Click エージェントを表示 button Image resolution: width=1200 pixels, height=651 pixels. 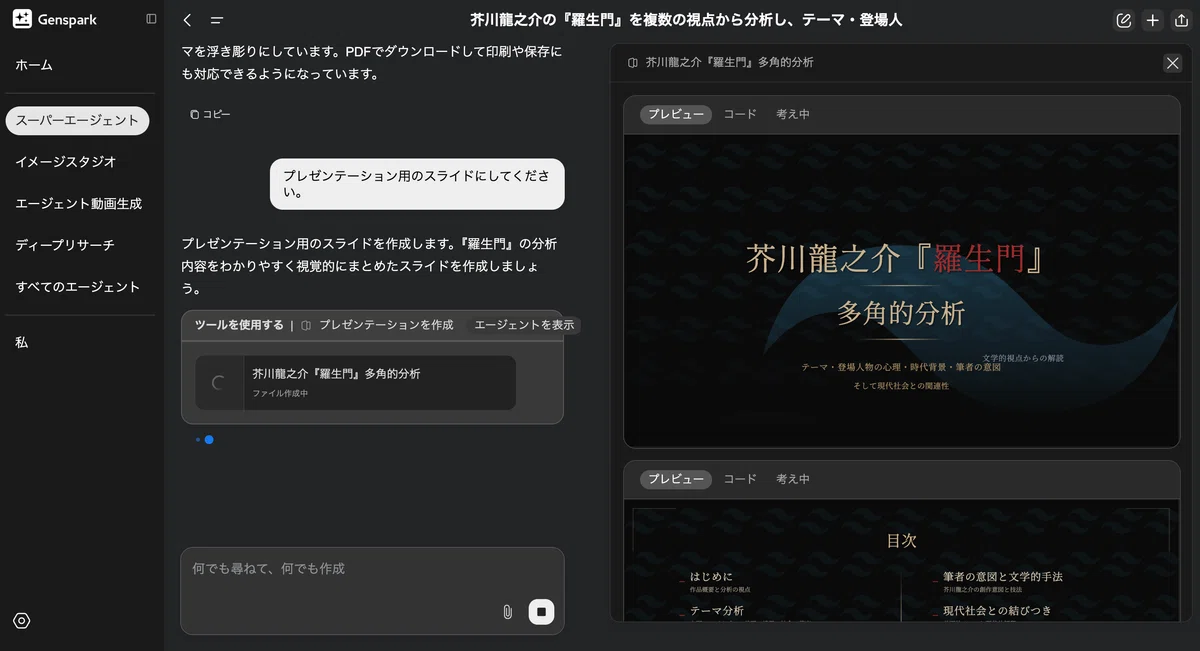point(524,325)
